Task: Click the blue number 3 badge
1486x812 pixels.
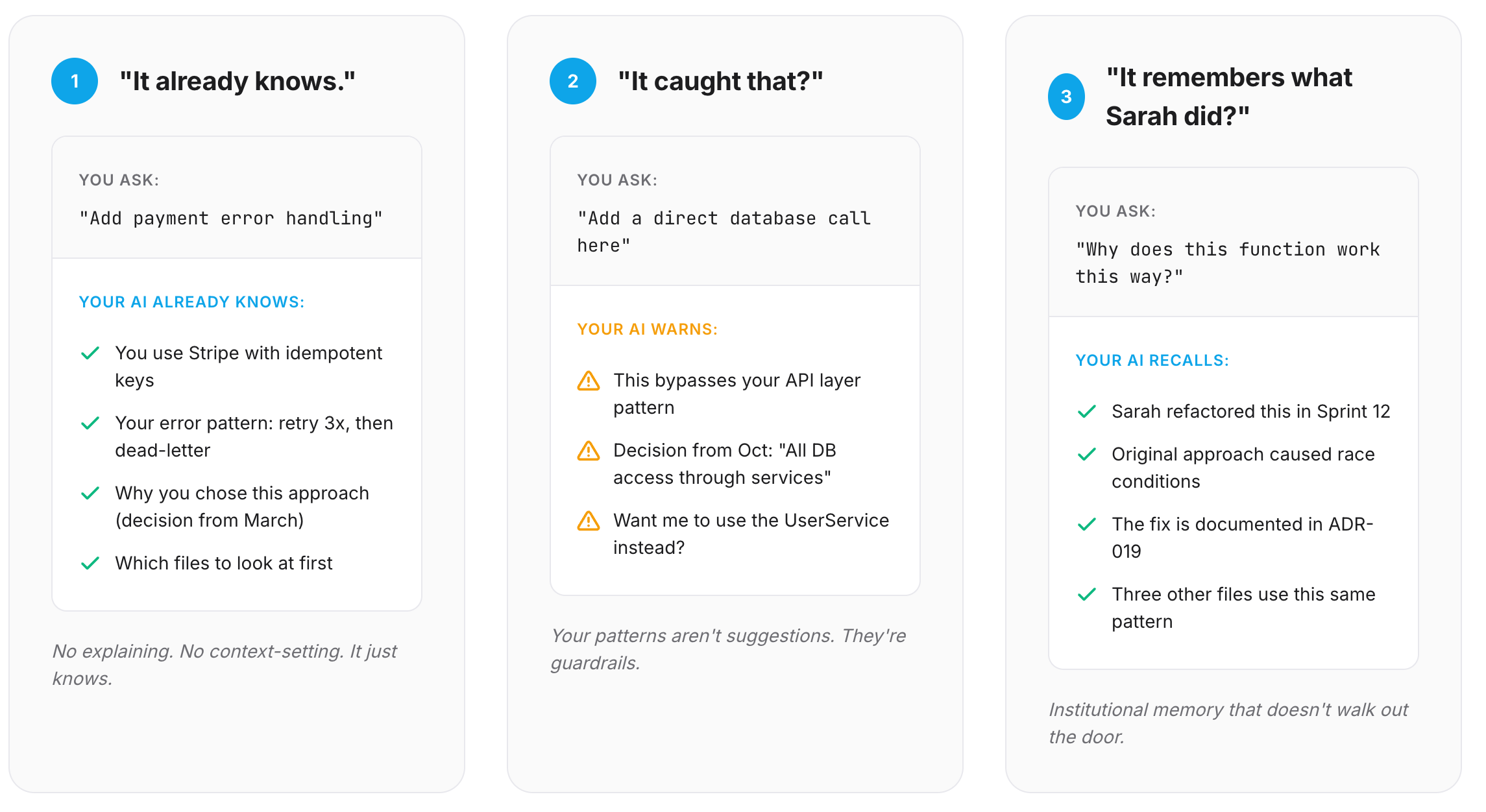Action: (x=1066, y=97)
